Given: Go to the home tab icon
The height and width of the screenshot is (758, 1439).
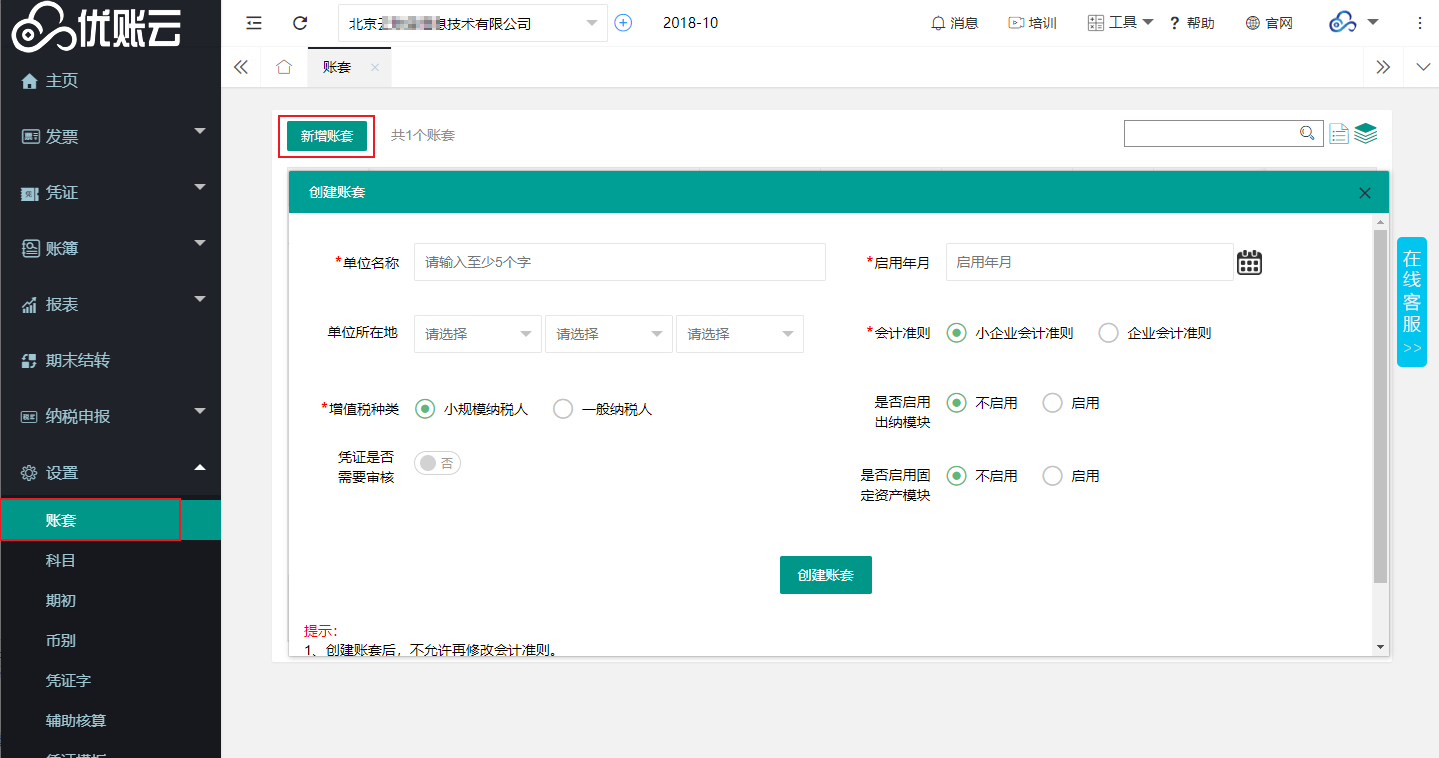Looking at the screenshot, I should 284,67.
